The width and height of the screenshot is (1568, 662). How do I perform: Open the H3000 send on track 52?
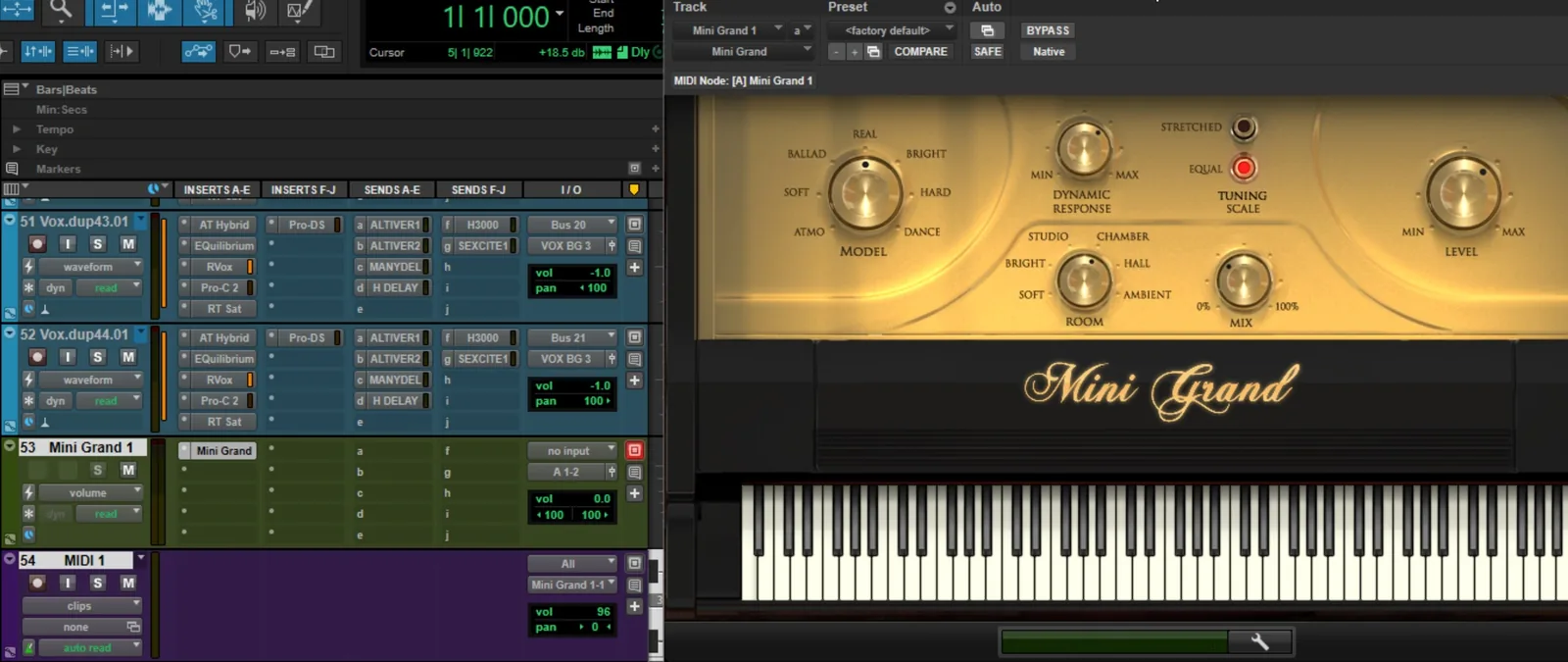pyautogui.click(x=482, y=337)
